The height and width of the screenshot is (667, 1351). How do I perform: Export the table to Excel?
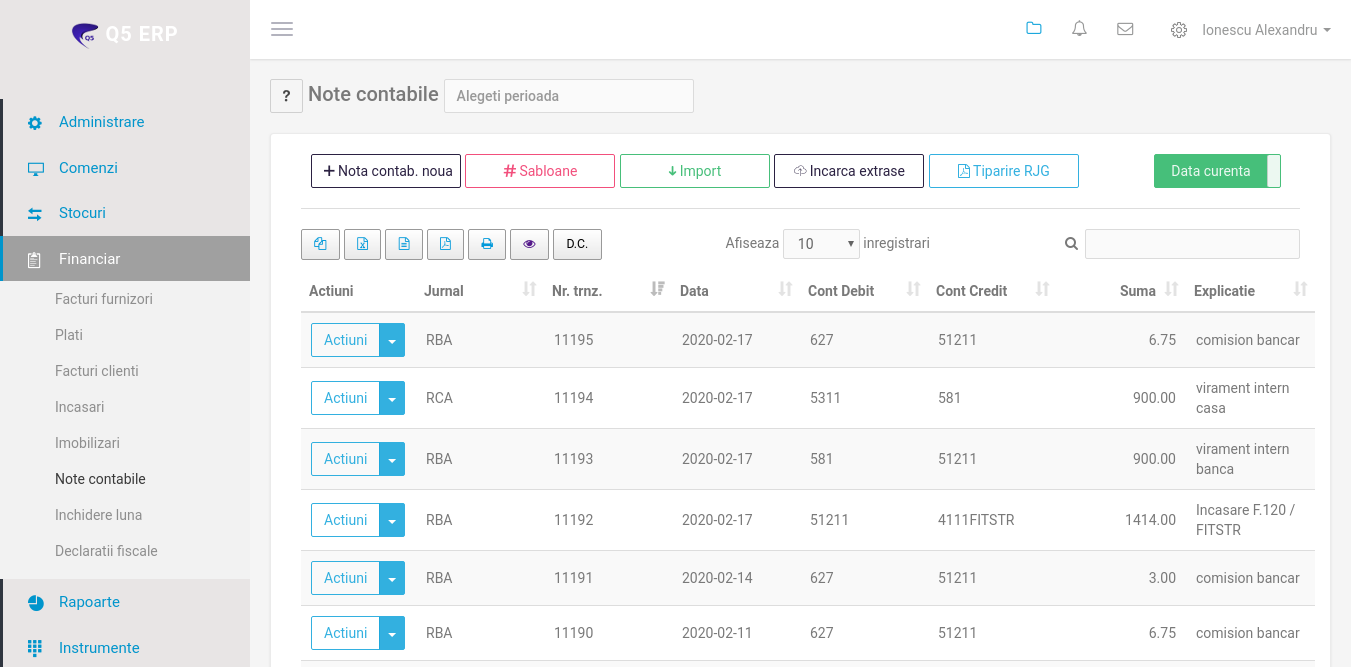[362, 244]
